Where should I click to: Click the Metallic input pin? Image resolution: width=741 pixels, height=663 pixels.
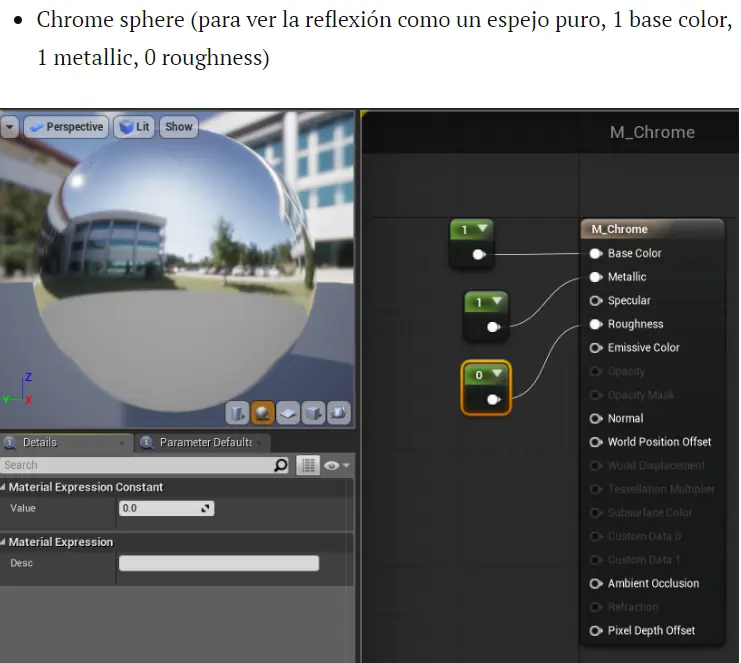[595, 277]
